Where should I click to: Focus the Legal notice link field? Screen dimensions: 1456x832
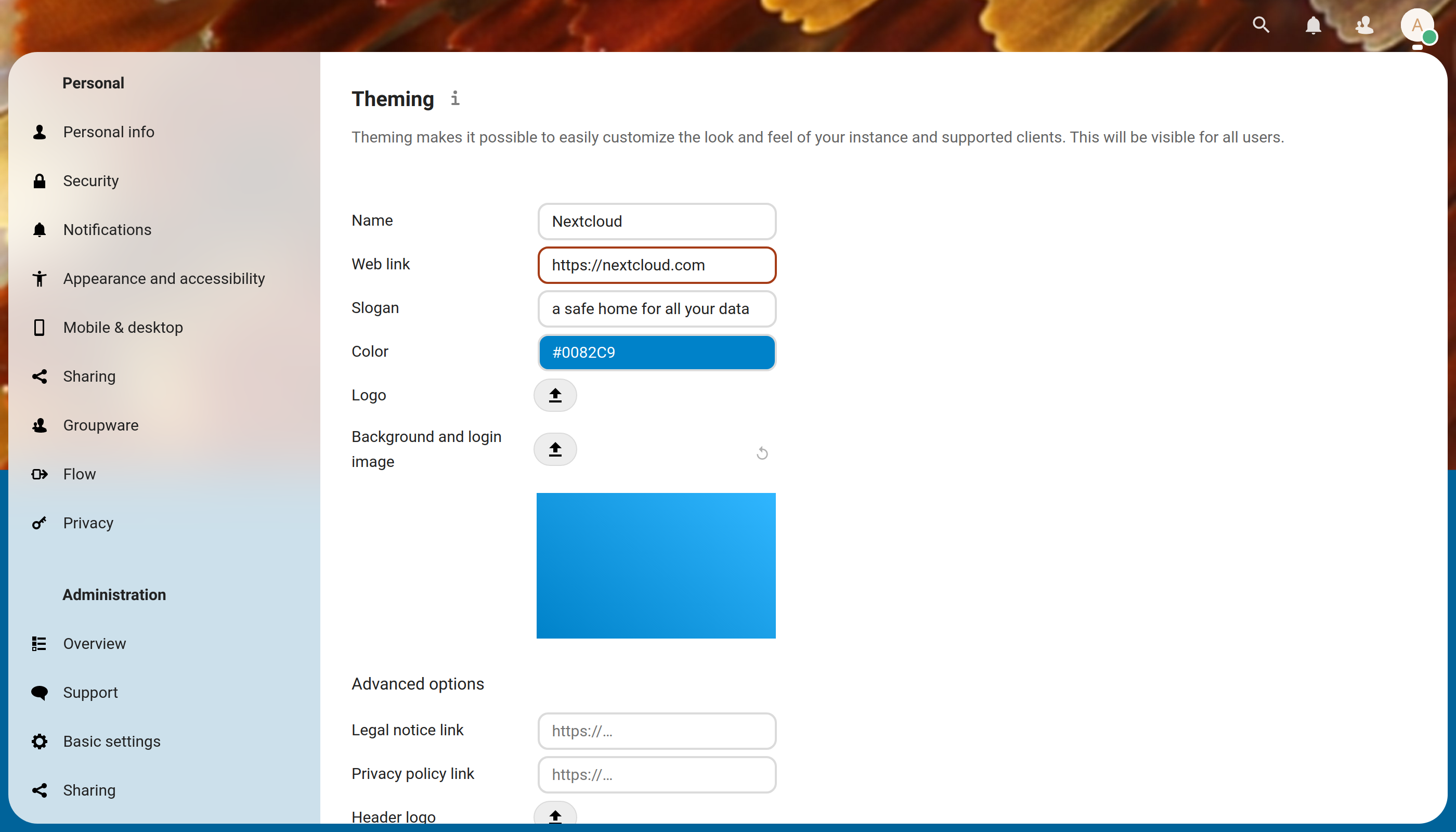coord(657,730)
